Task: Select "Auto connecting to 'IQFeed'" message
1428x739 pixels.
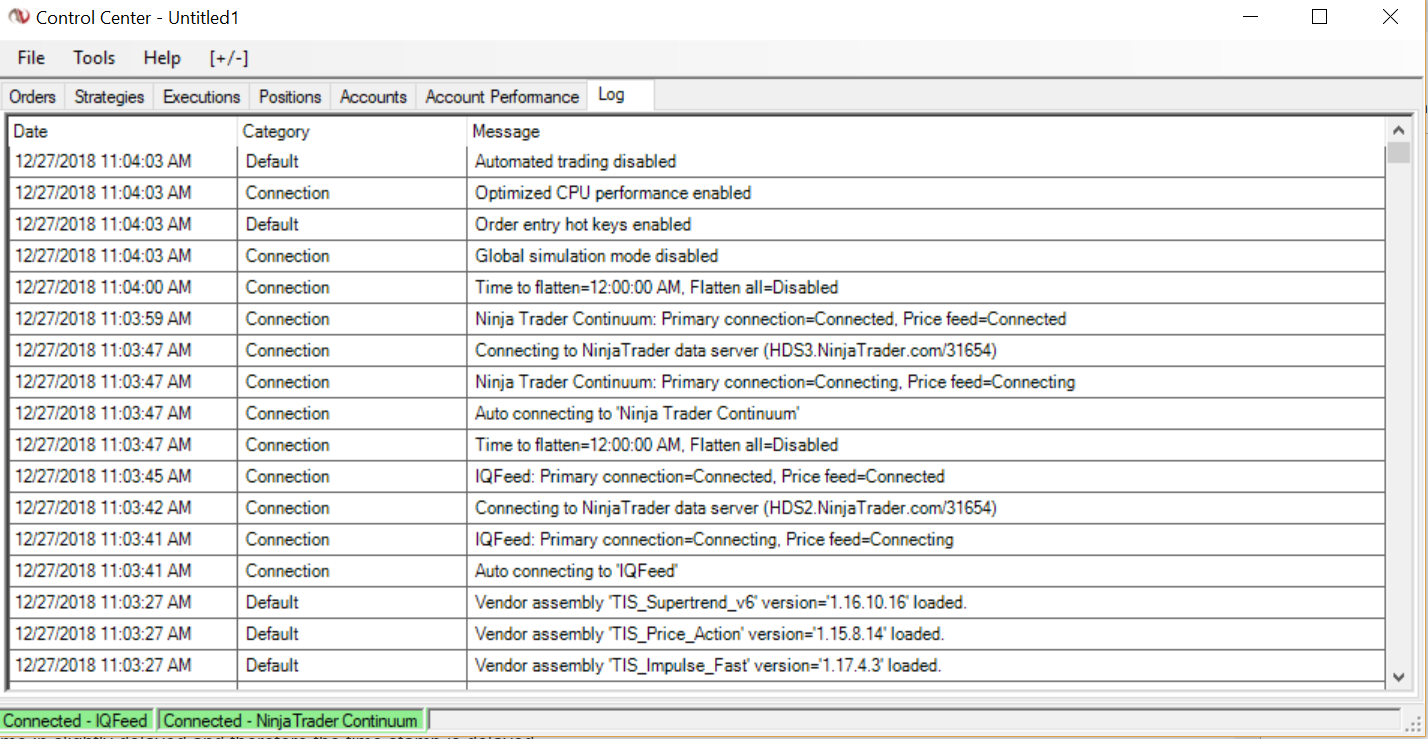Action: click(577, 571)
